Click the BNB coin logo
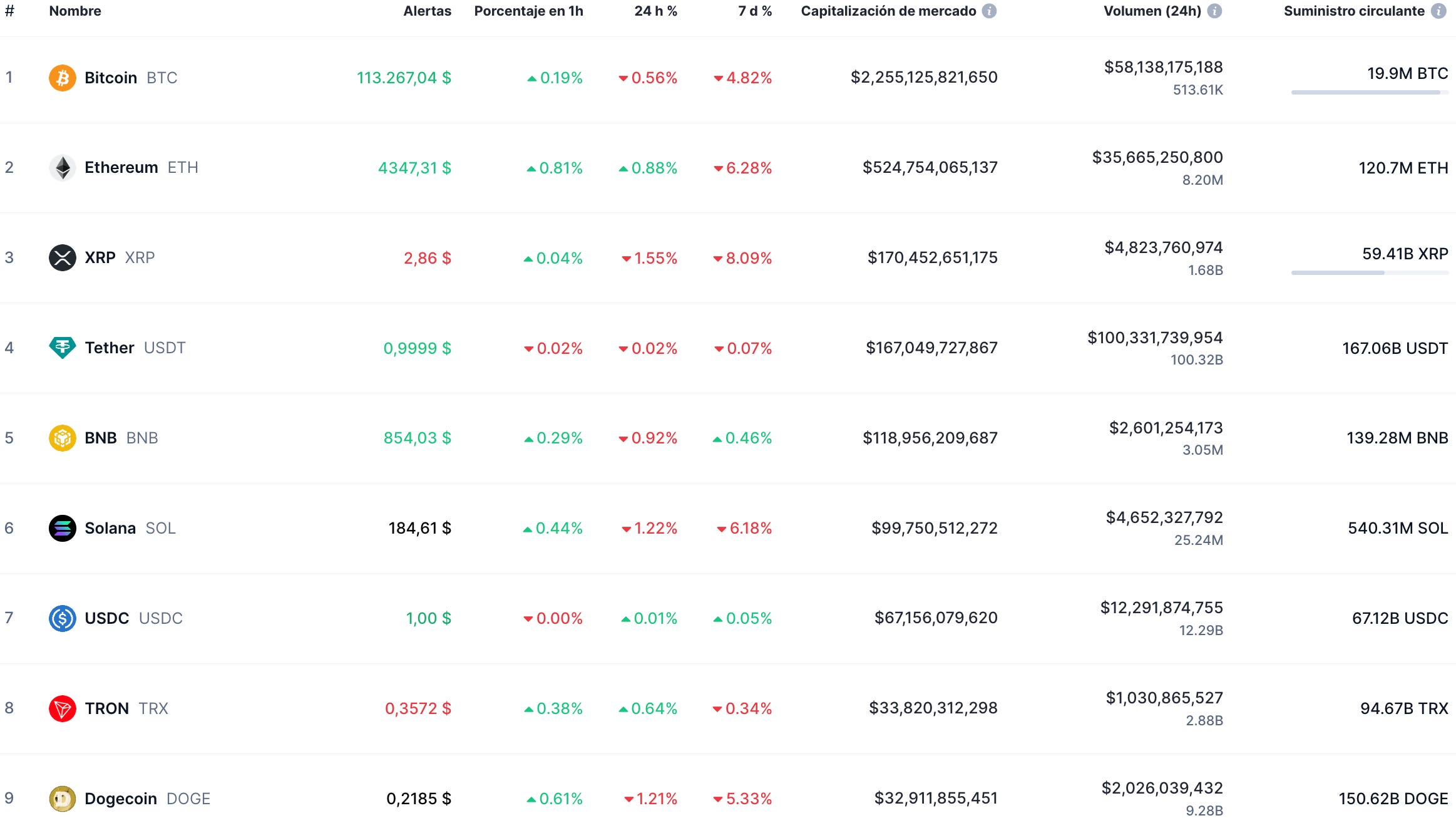This screenshot has height=818, width=1456. (x=62, y=438)
